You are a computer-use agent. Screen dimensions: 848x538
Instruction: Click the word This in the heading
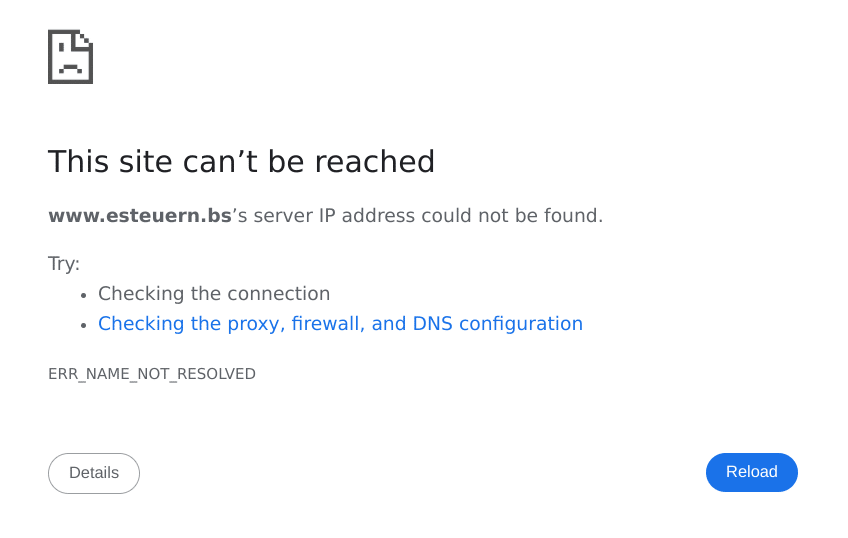(78, 161)
